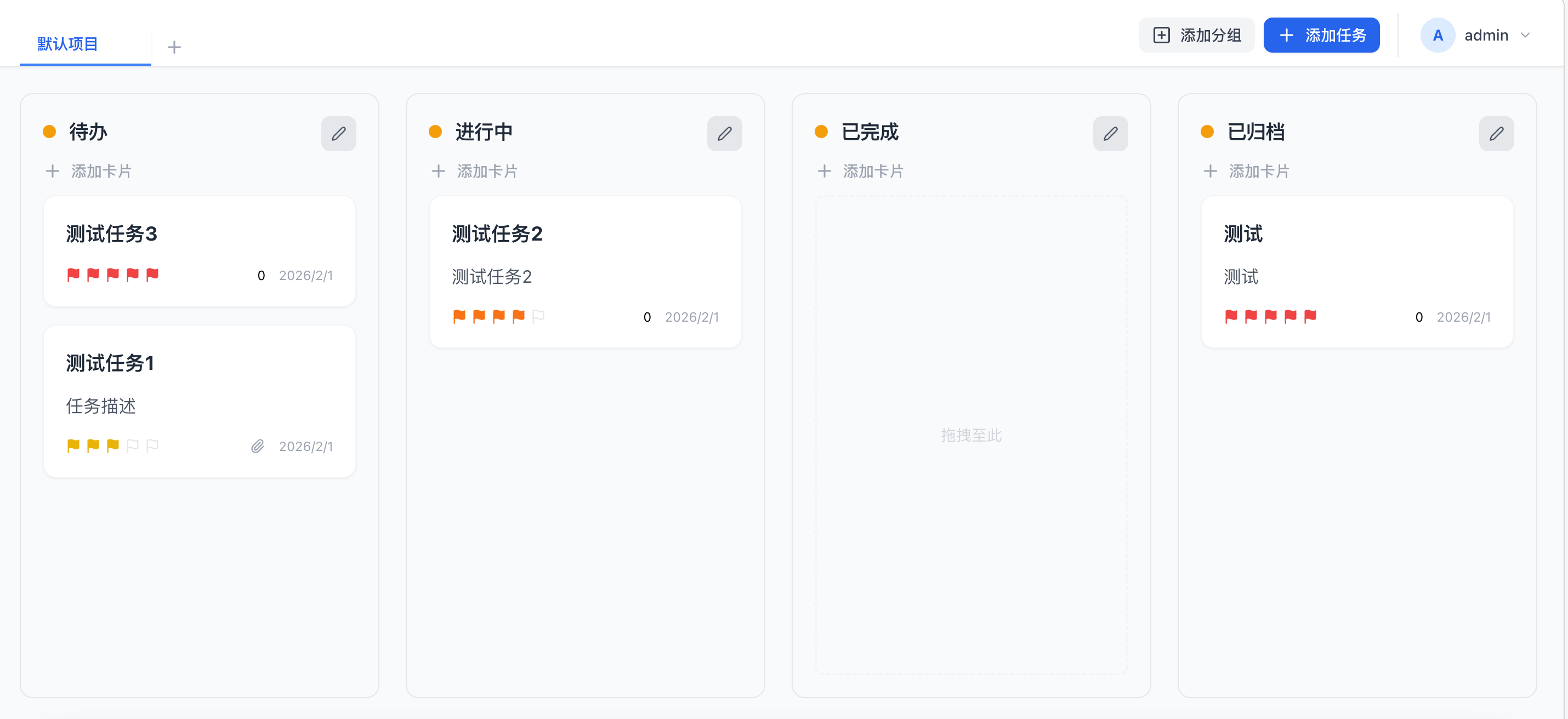Click the edit pencil for 待办 column
1568x719 pixels.
(x=338, y=133)
